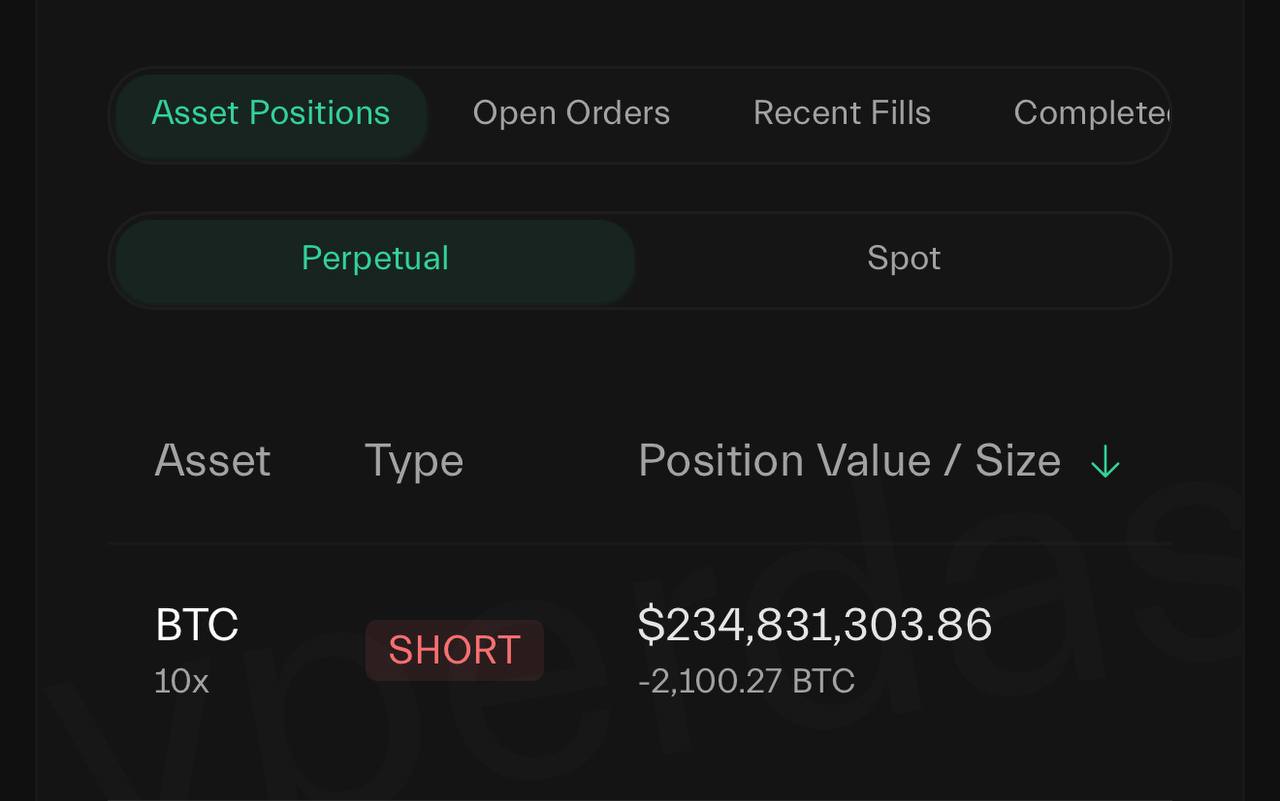The image size is (1280, 801).
Task: Switch to Spot positions
Action: pos(903,259)
